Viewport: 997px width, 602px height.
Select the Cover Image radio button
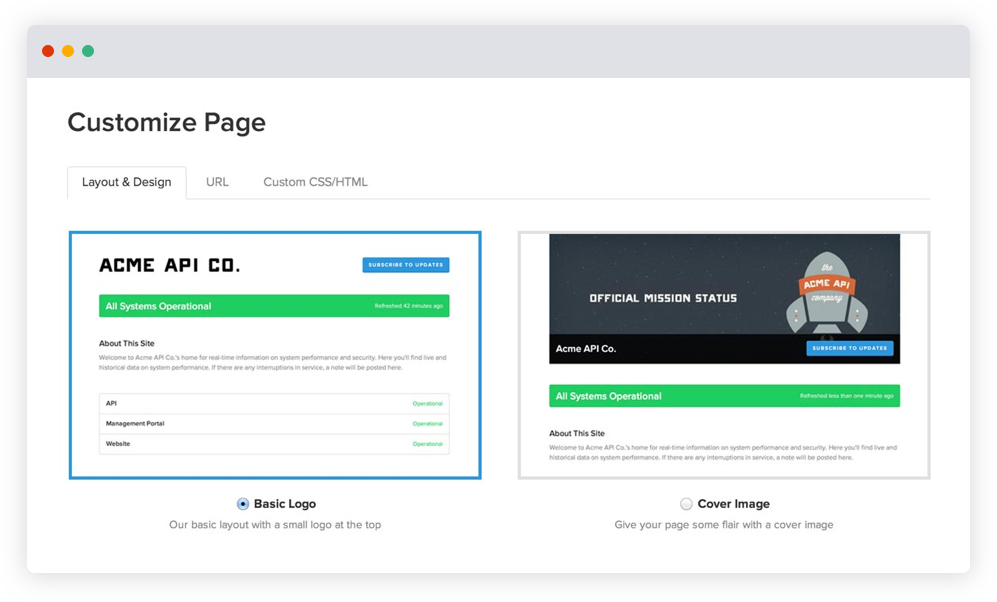coord(687,504)
